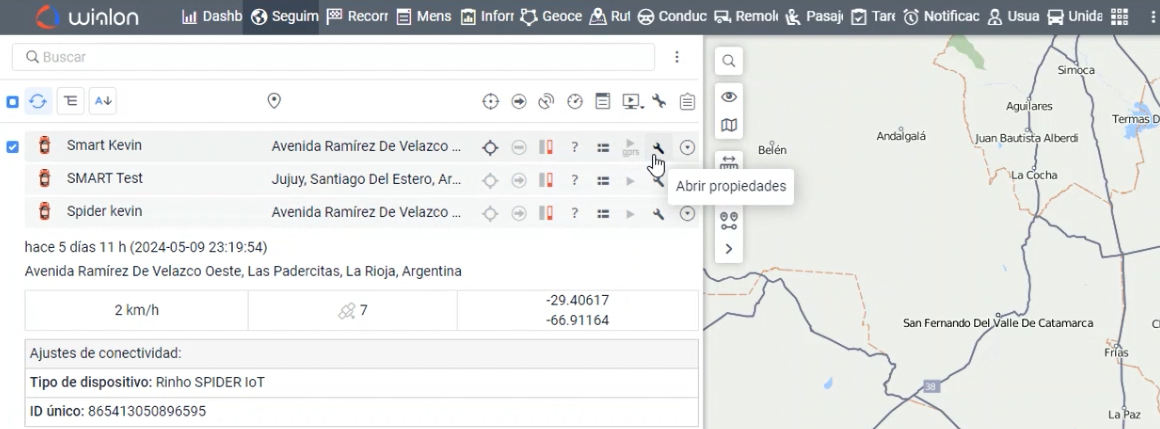Click the satellite connection column header
1160x429 pixels.
[x=546, y=101]
